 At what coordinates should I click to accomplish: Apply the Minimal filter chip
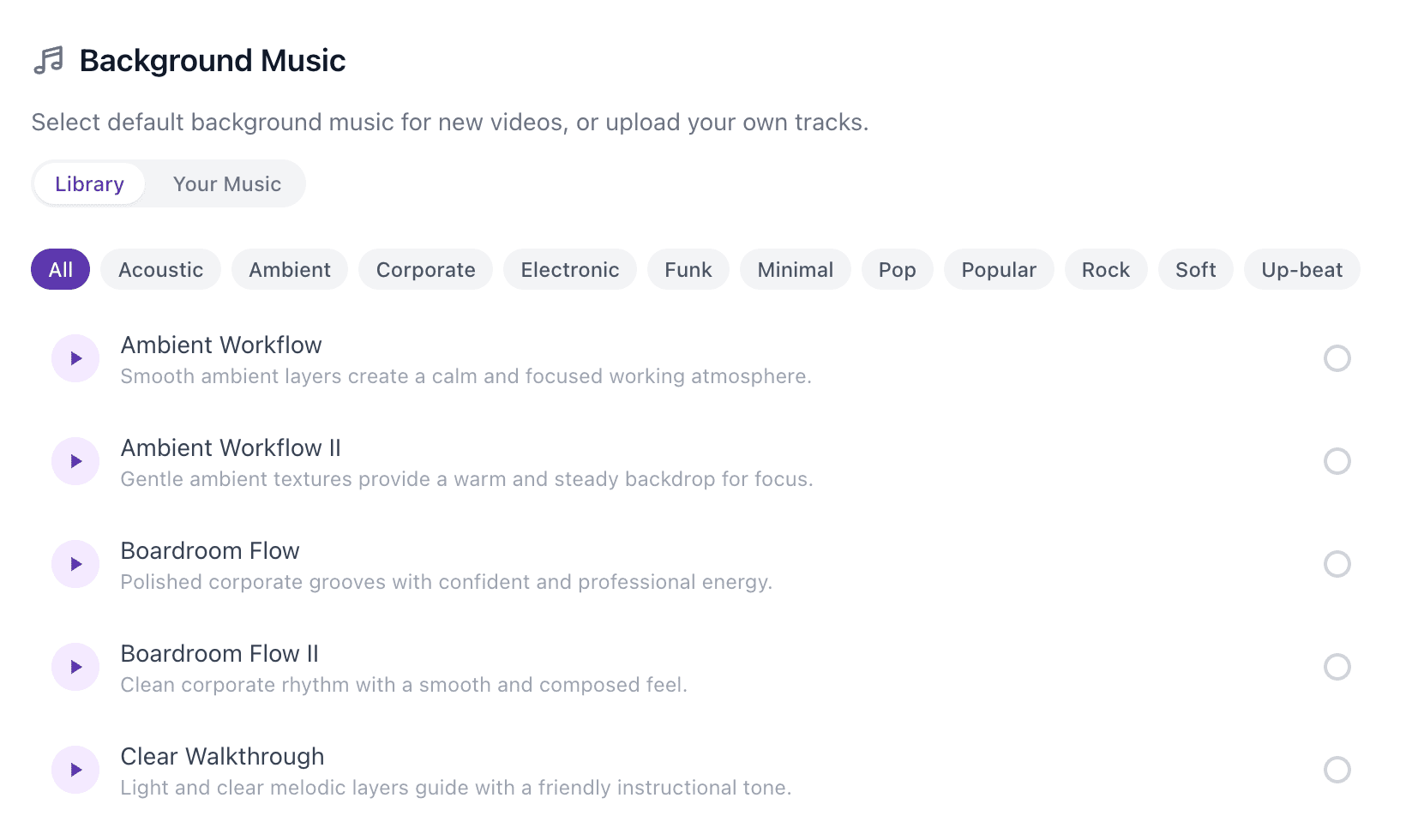point(795,269)
